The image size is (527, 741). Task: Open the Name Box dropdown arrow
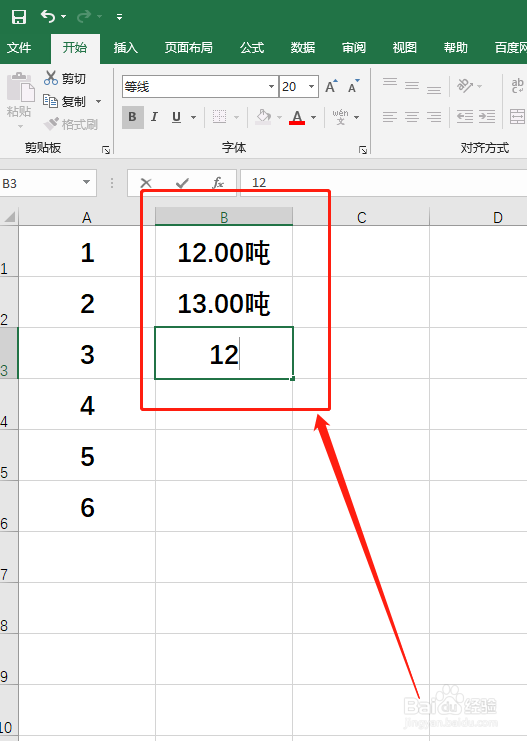point(86,182)
